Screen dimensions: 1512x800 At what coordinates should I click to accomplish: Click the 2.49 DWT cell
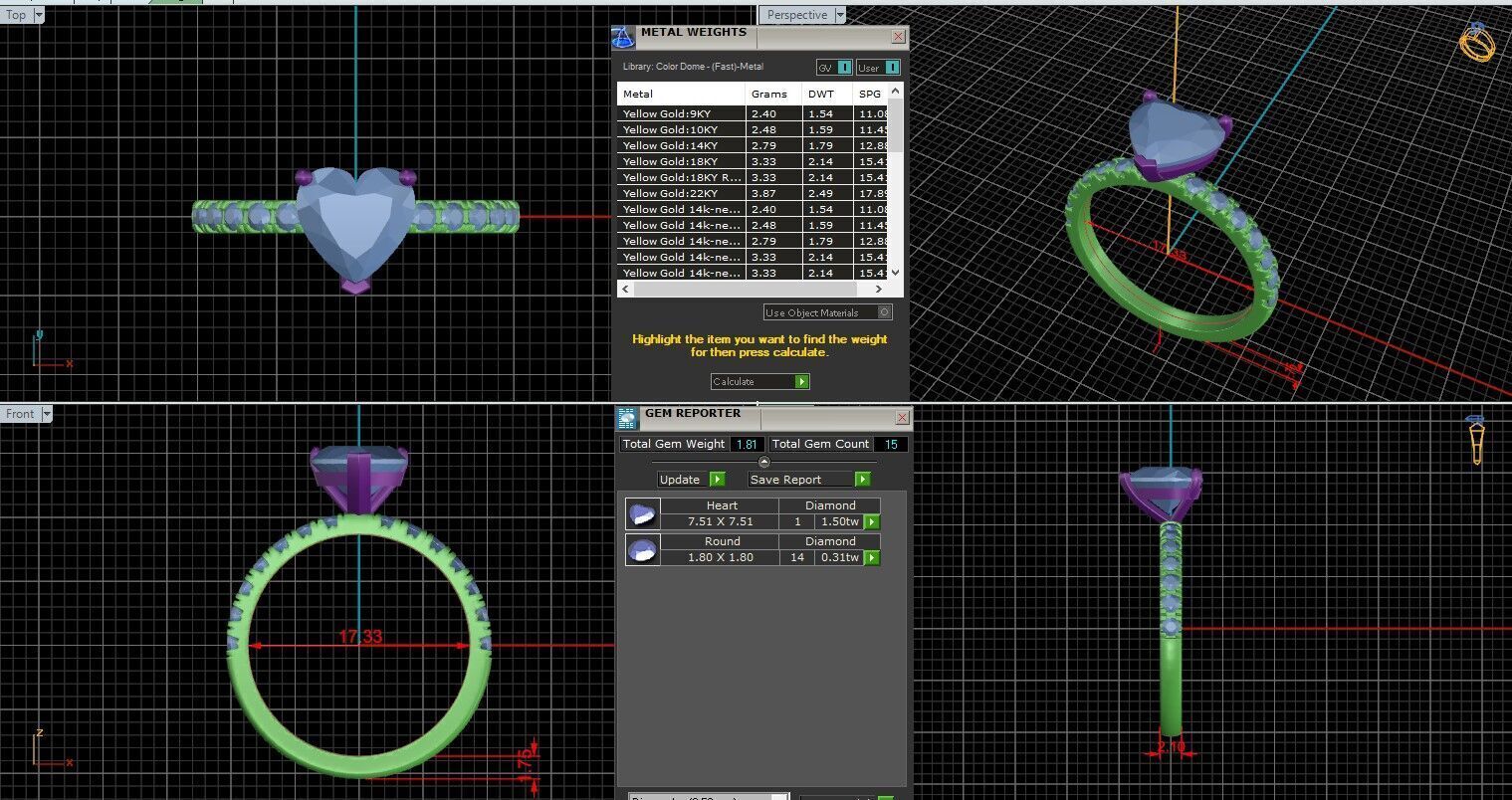(827, 193)
